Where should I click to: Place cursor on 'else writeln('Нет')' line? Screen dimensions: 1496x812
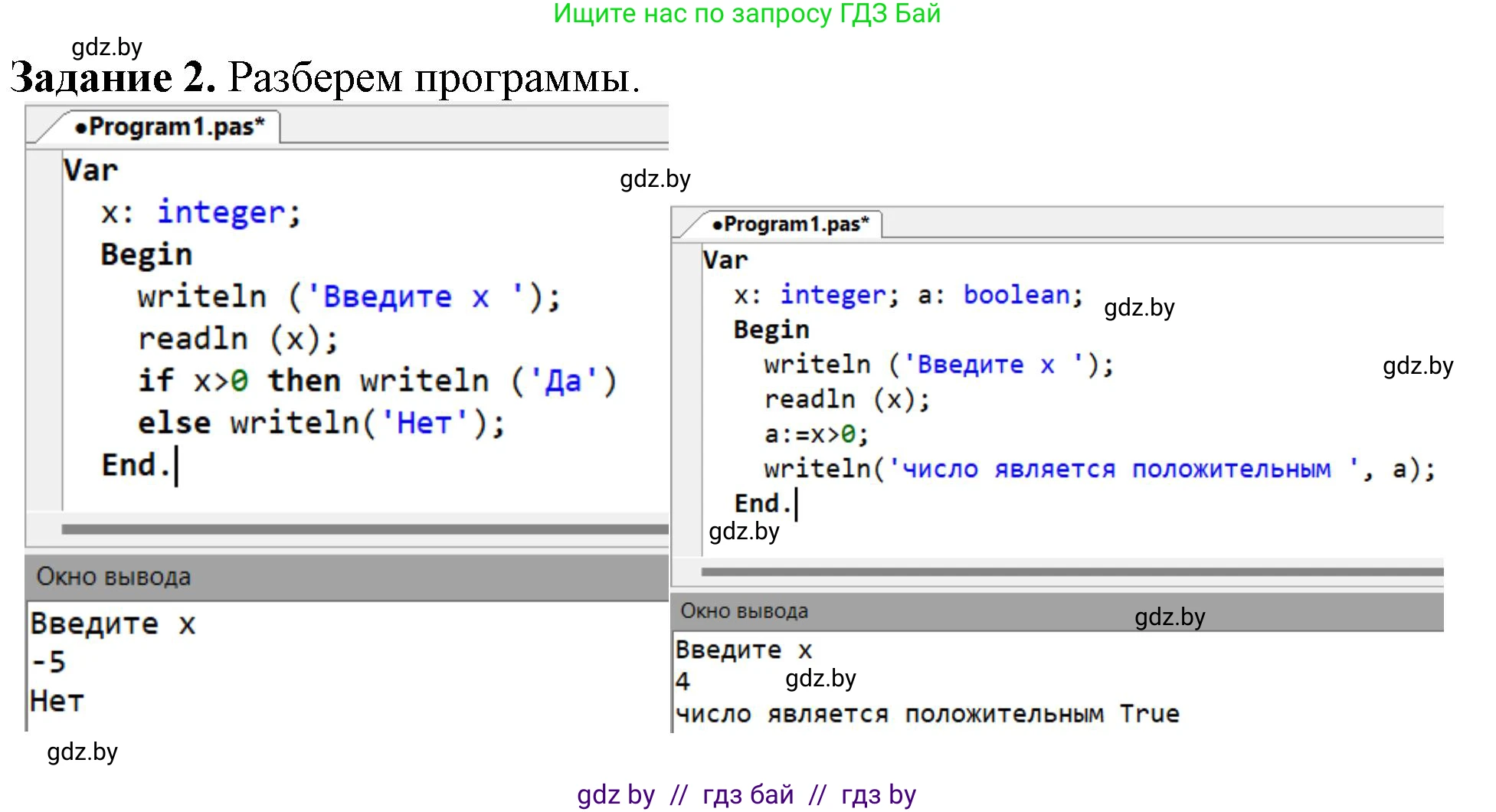(320, 423)
